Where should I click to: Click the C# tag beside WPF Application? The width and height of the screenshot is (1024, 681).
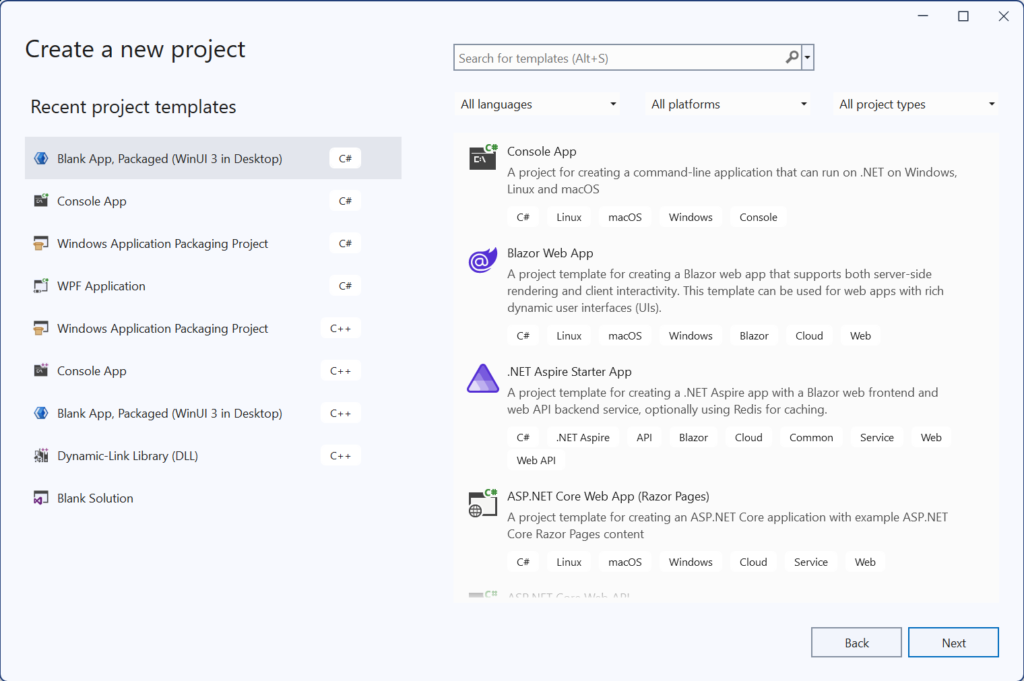(345, 285)
